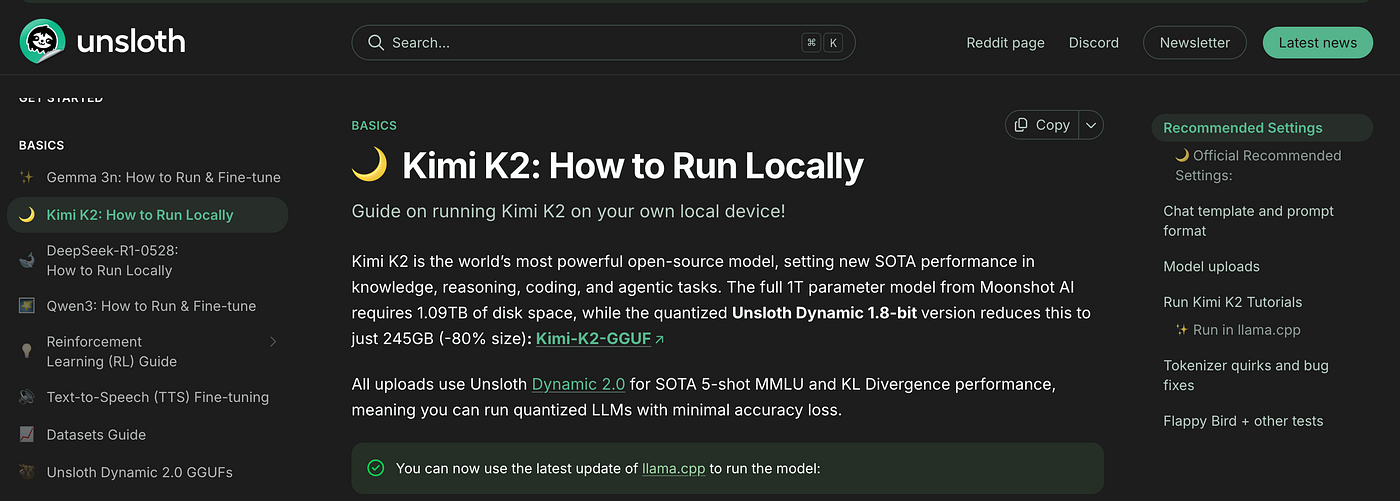Click the Latest news button
This screenshot has height=501, width=1400.
1318,43
